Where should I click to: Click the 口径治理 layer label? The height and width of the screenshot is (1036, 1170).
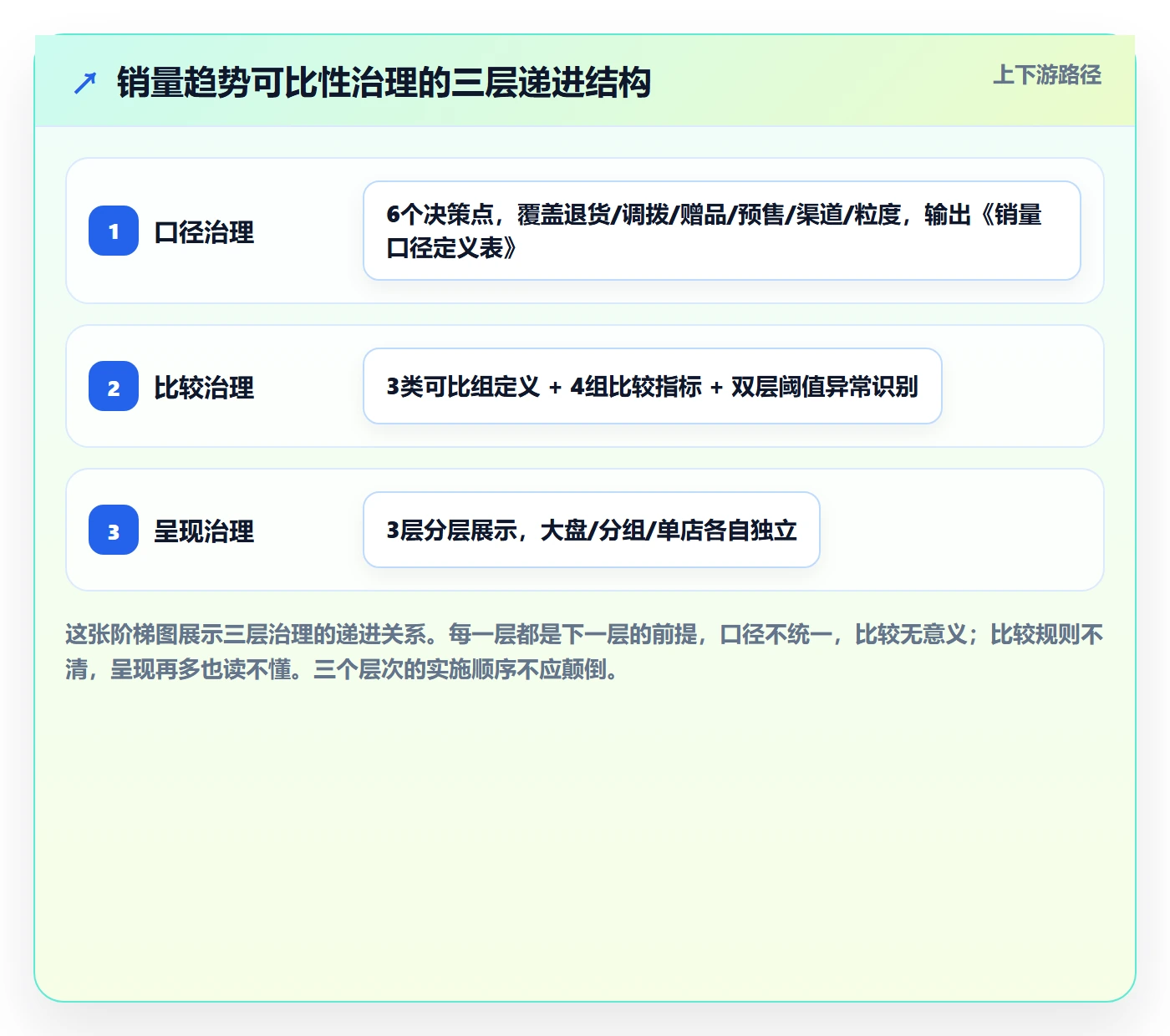(204, 232)
